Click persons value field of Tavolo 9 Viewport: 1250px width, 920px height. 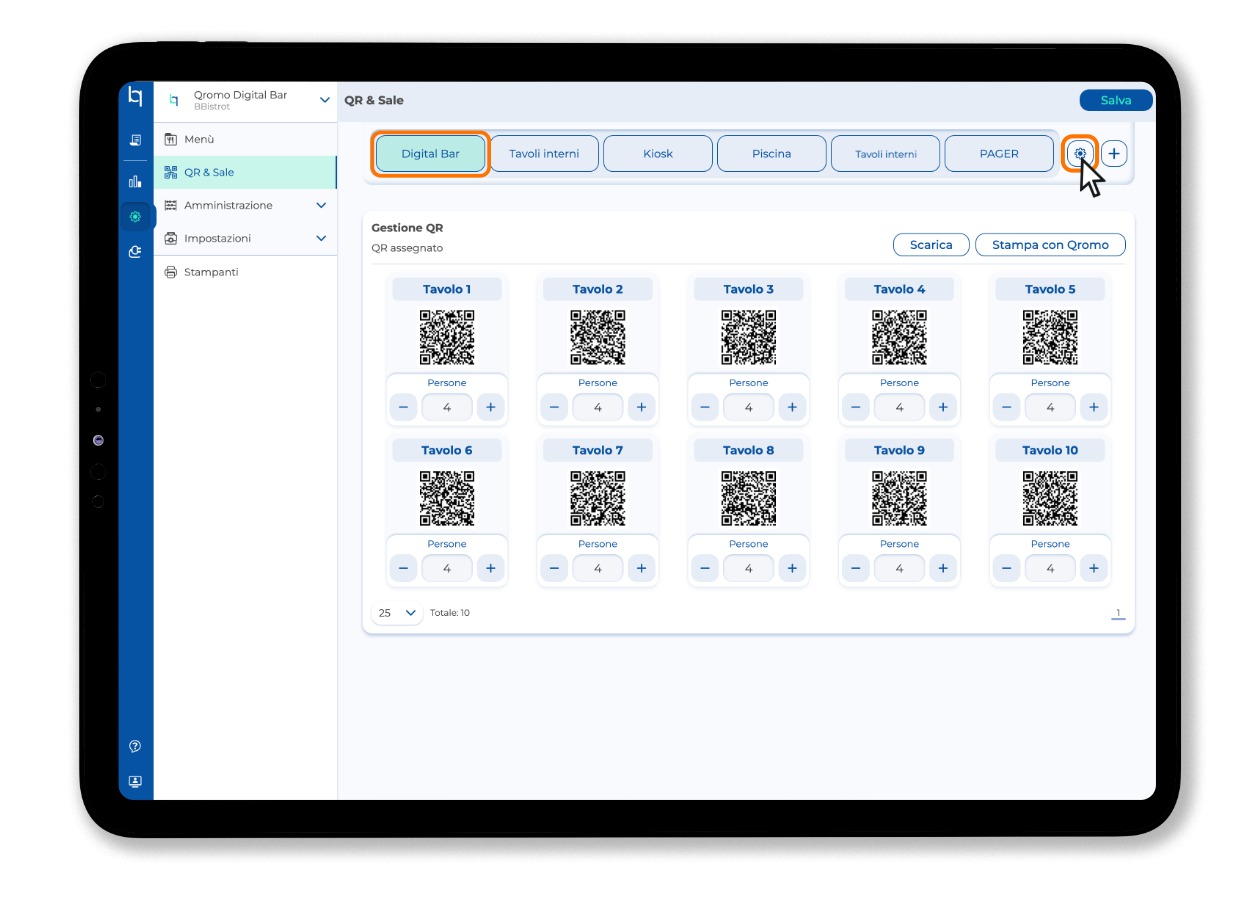coord(899,568)
